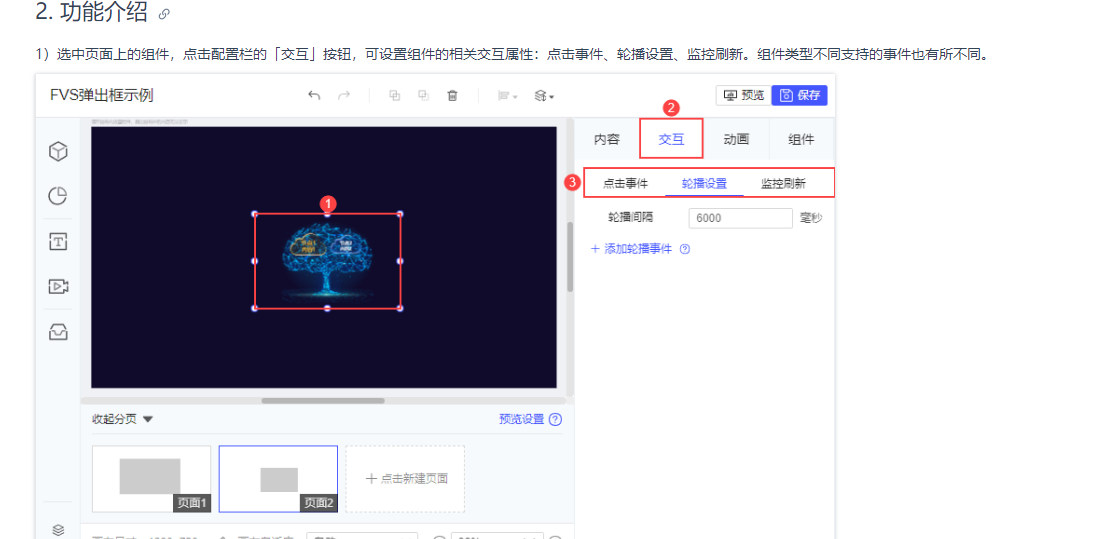This screenshot has height=539, width=1111.
Task: Click 点击新建页面 to add a page
Action: pyautogui.click(x=405, y=479)
